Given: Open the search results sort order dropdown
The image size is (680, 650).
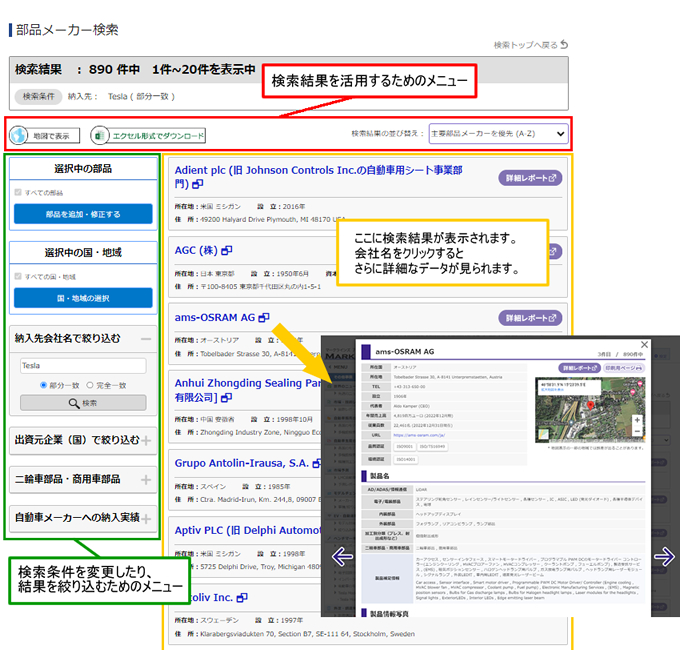Looking at the screenshot, I should (498, 133).
